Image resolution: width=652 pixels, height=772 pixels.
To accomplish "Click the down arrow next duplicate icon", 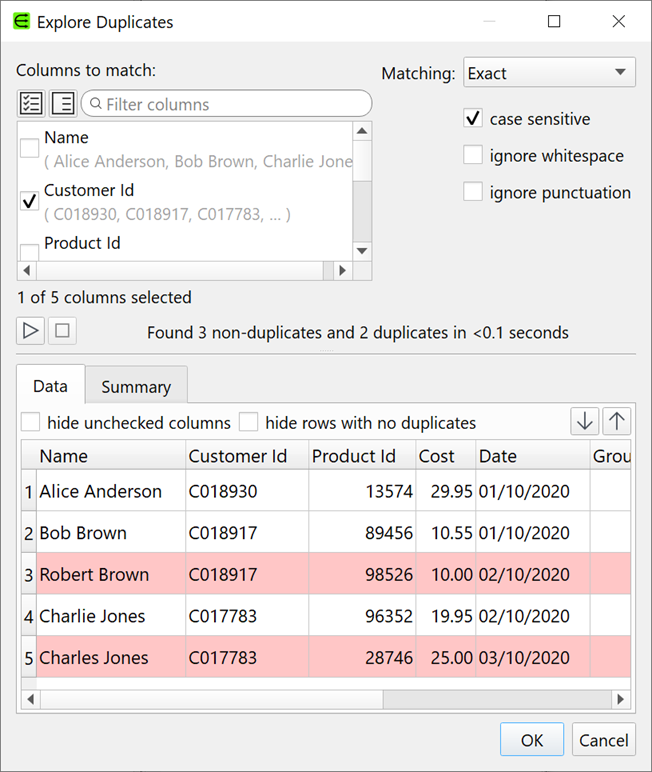I will click(x=584, y=422).
